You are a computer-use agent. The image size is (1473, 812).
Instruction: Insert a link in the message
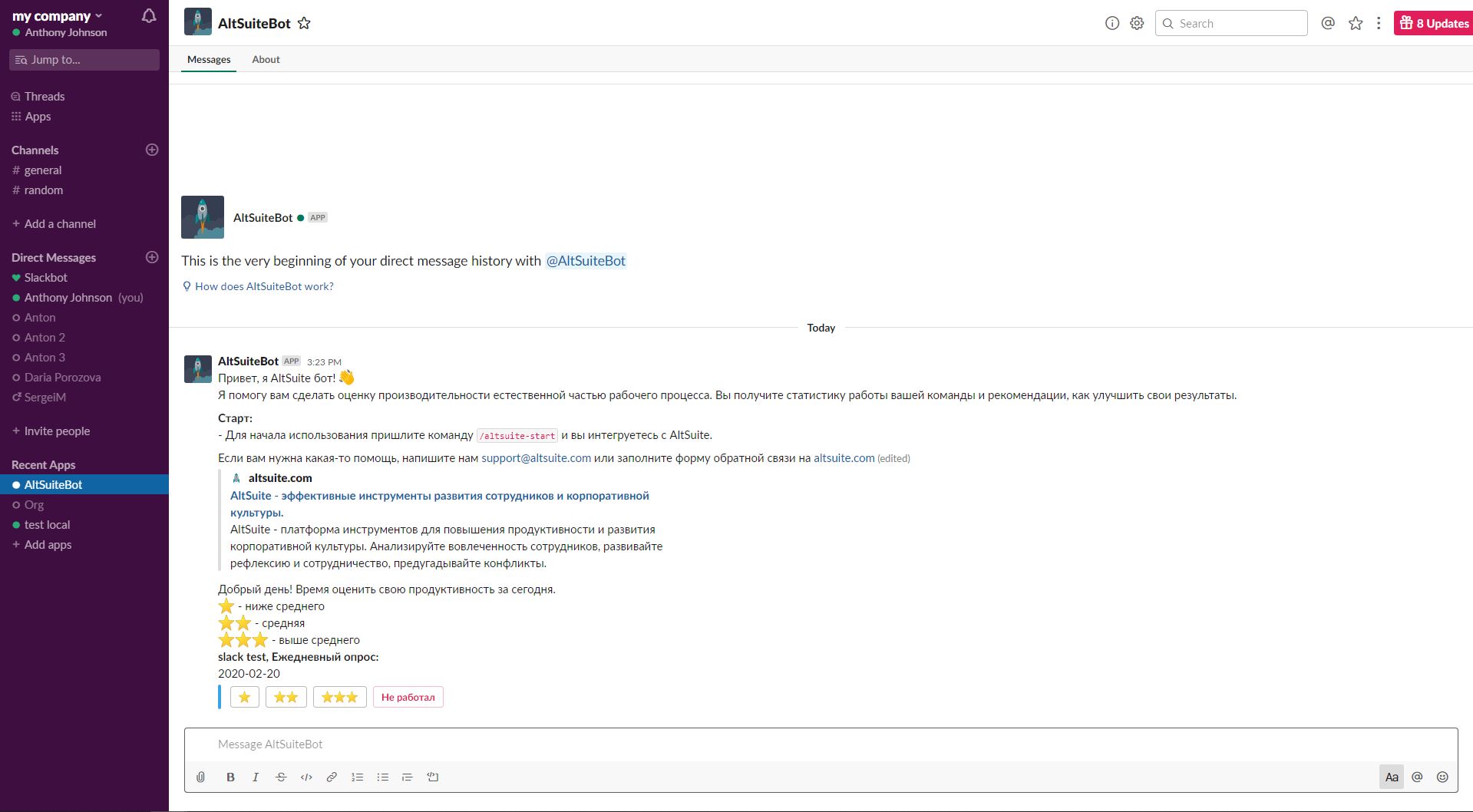332,777
